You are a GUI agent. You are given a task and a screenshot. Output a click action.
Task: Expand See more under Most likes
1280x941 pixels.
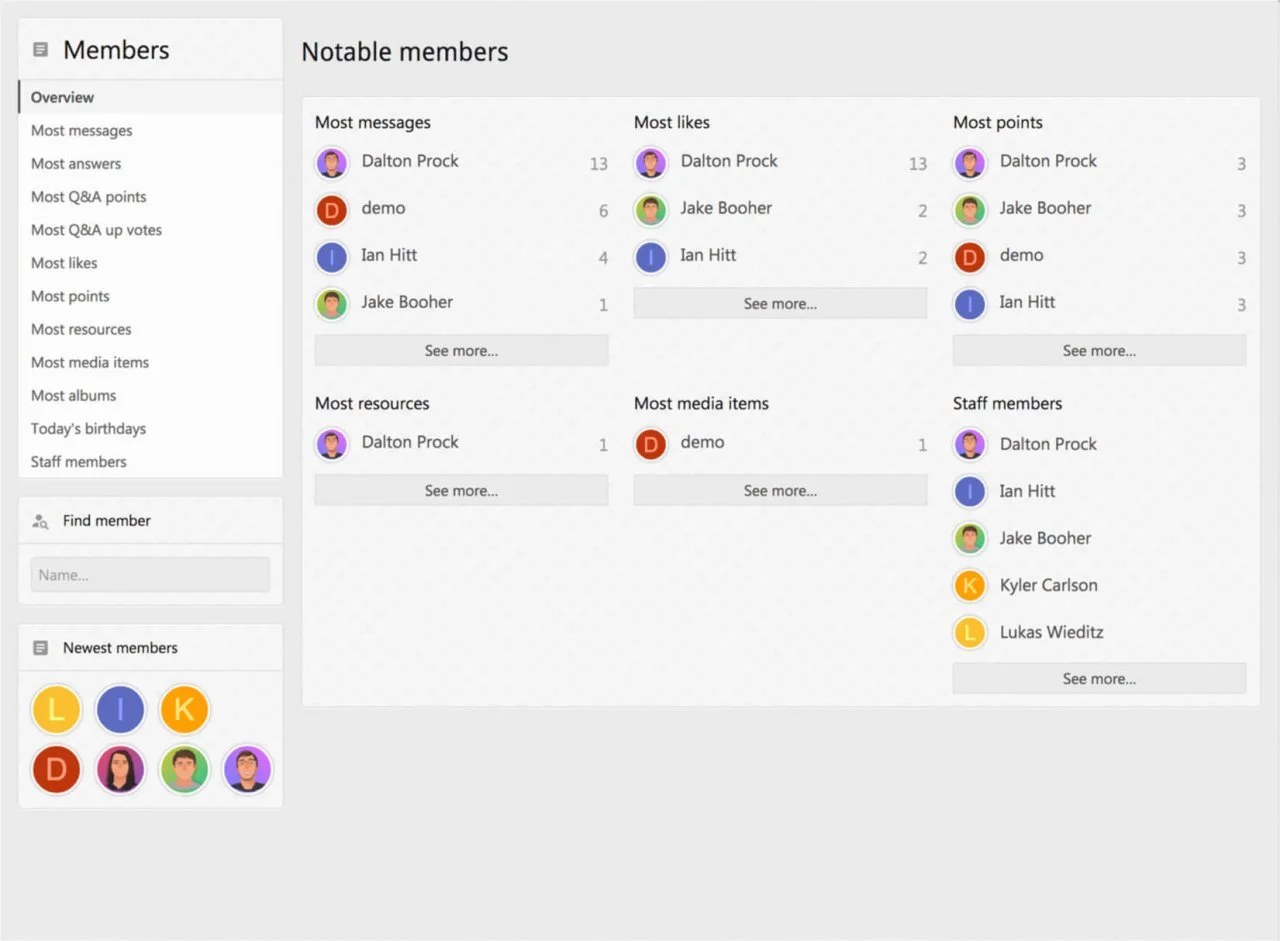tap(780, 304)
